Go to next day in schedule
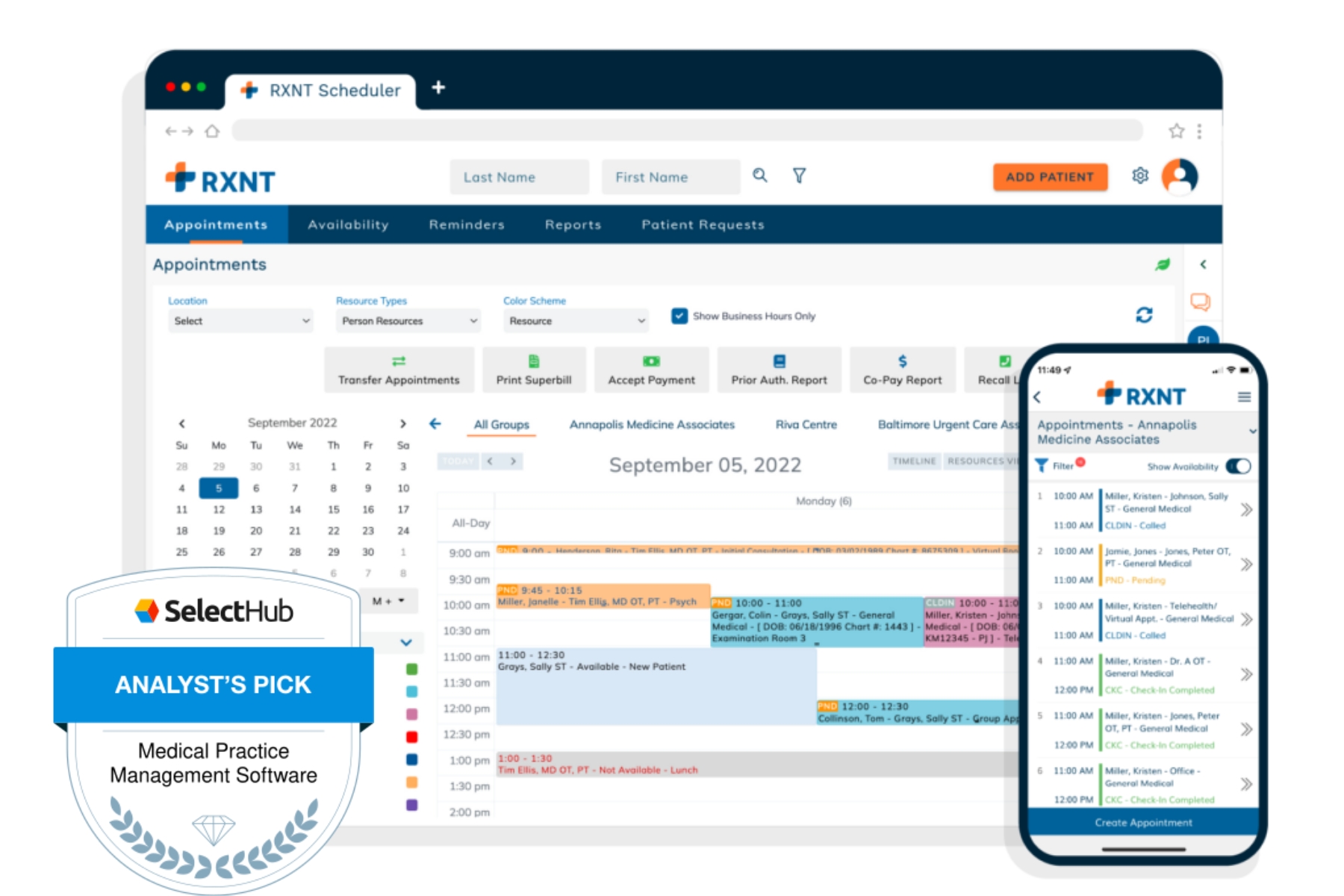 (x=513, y=461)
